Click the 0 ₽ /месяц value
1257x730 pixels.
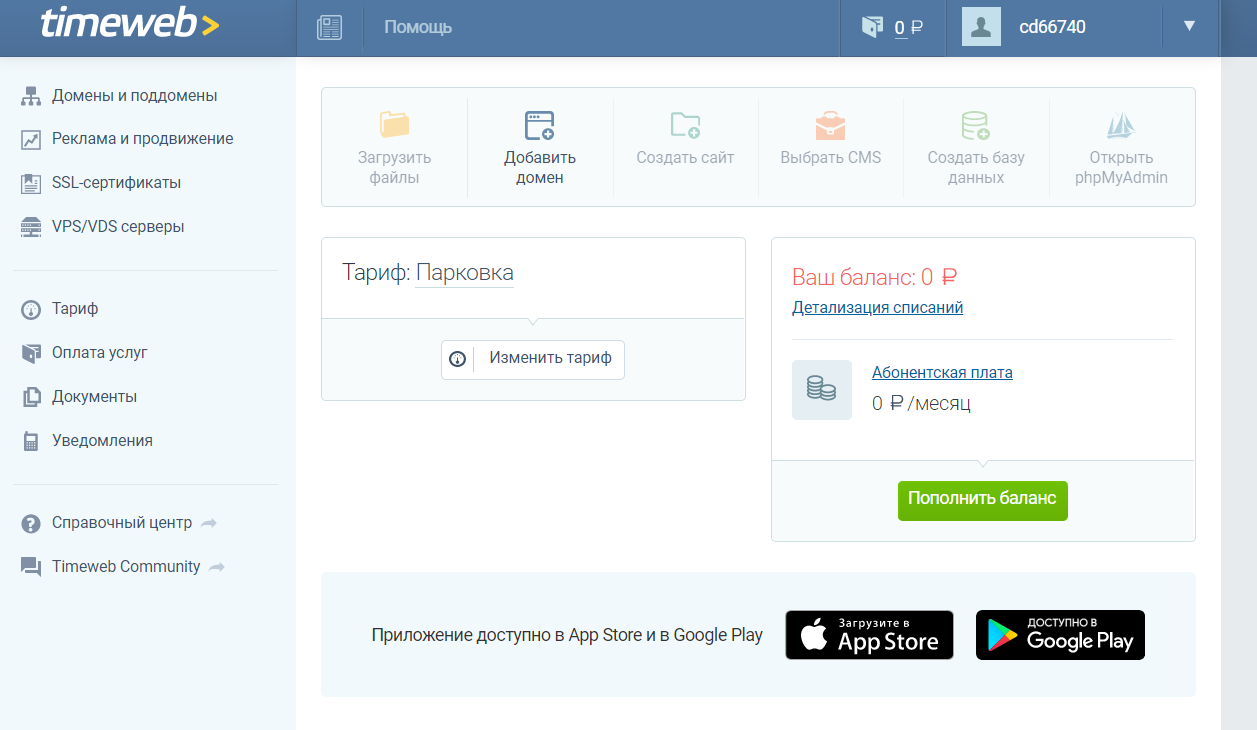[x=921, y=404]
